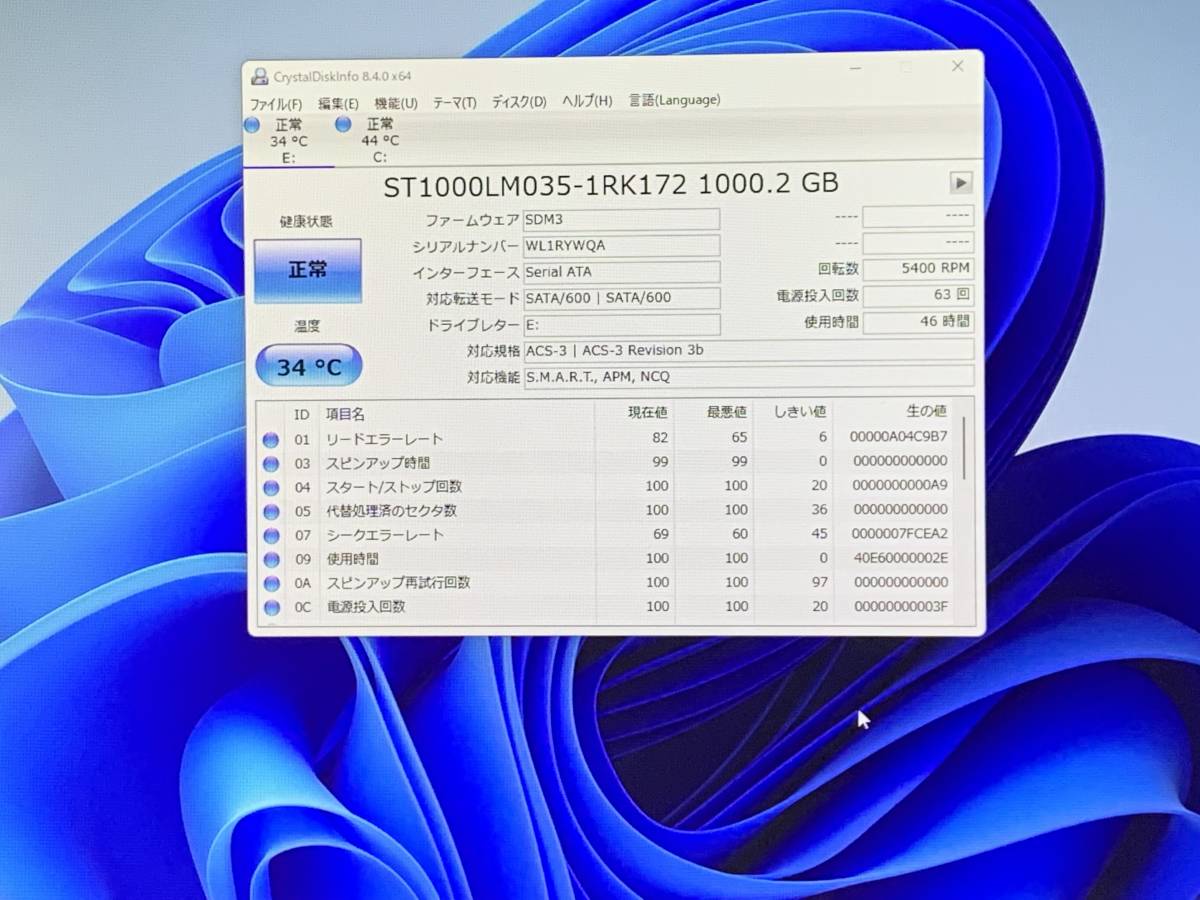Click raw value 00000A04C9B7

[898, 437]
